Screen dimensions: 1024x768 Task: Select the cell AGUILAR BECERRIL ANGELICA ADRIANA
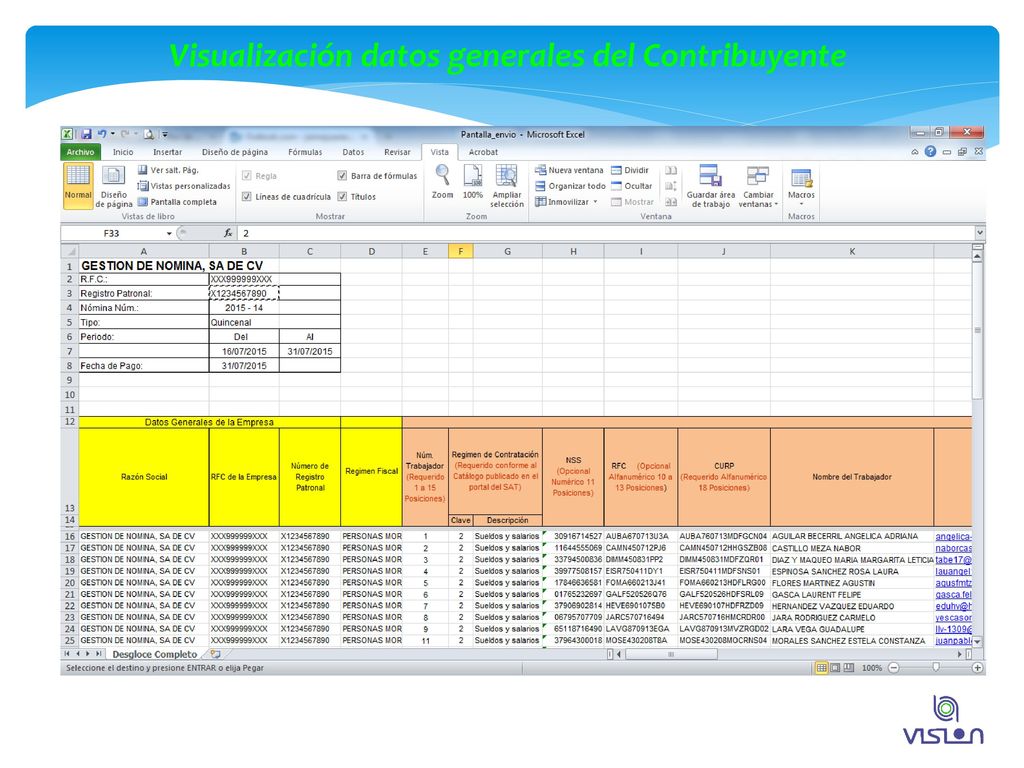tap(852, 536)
